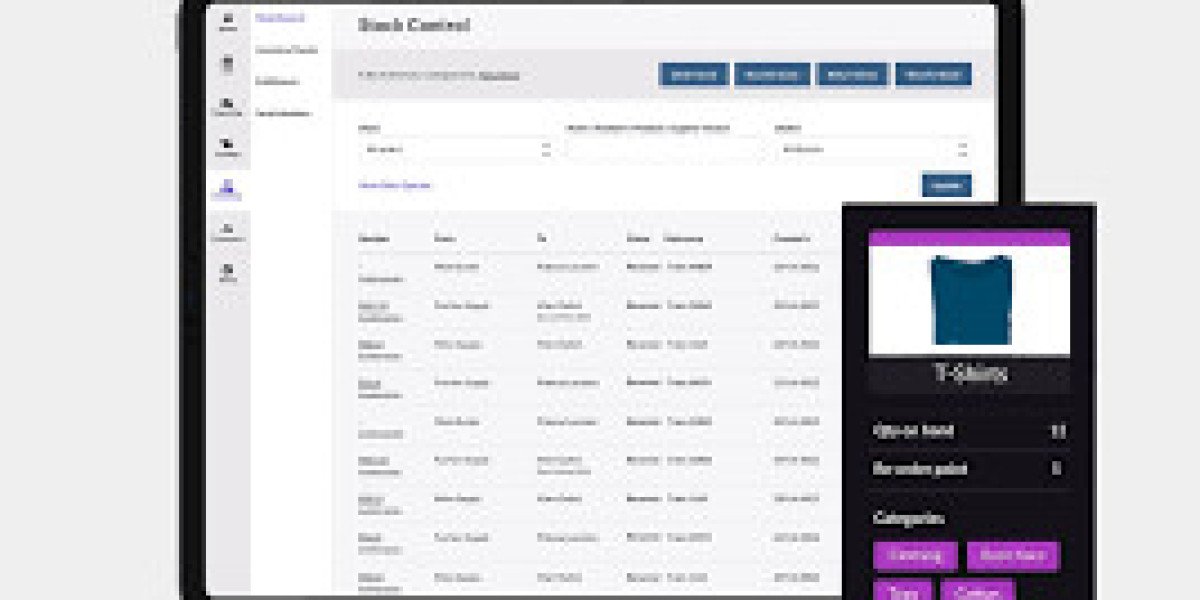The width and height of the screenshot is (1200, 600).
Task: Click the Customers icon in the left navigation
Action: point(227,230)
